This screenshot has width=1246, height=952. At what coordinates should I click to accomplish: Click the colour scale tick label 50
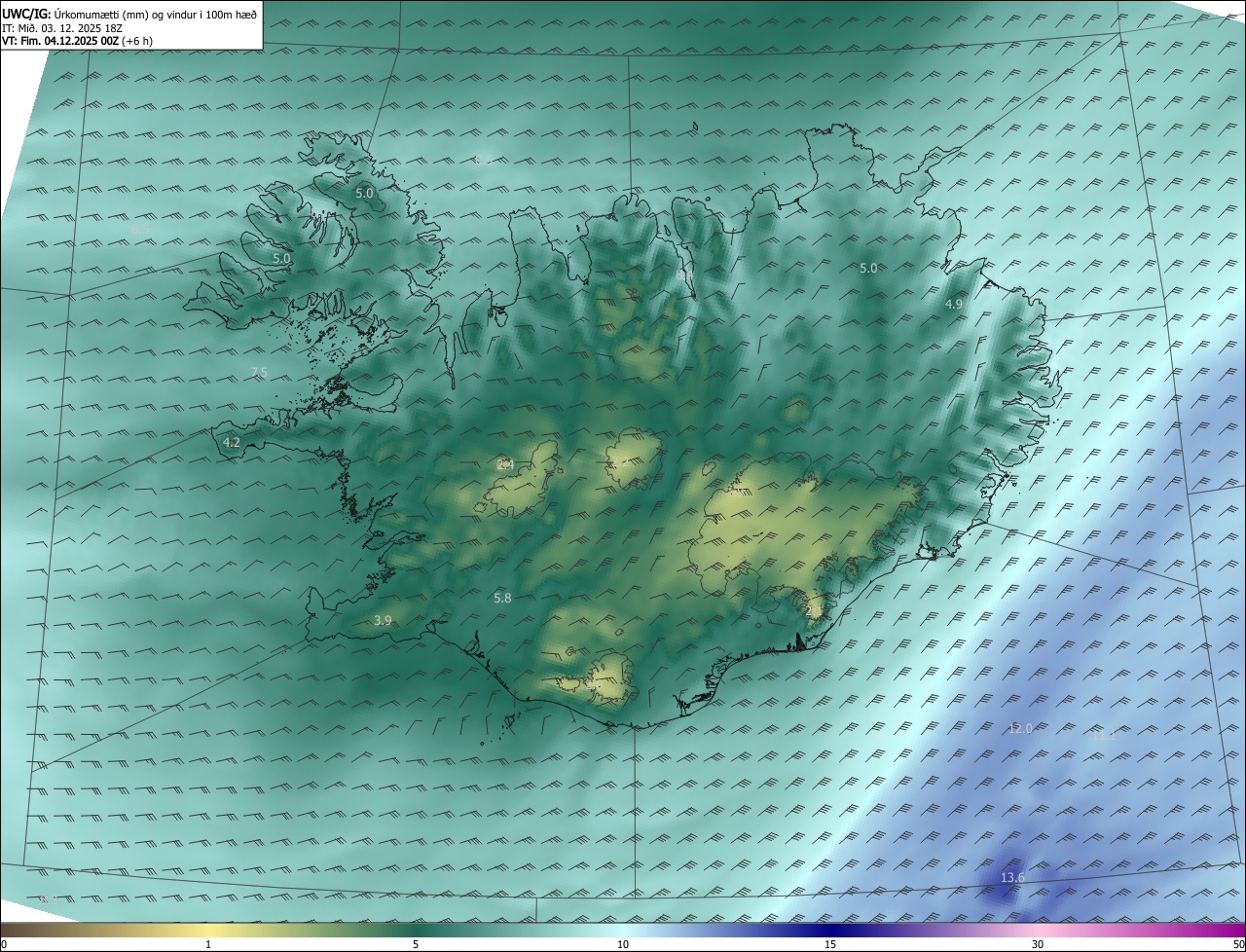pos(1238,944)
